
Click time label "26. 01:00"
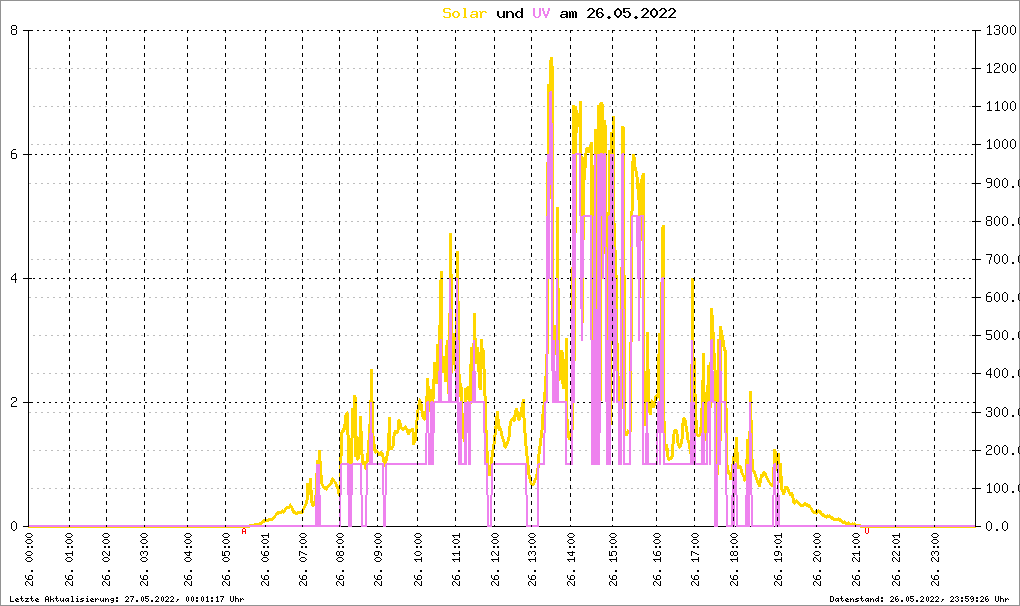pos(70,559)
